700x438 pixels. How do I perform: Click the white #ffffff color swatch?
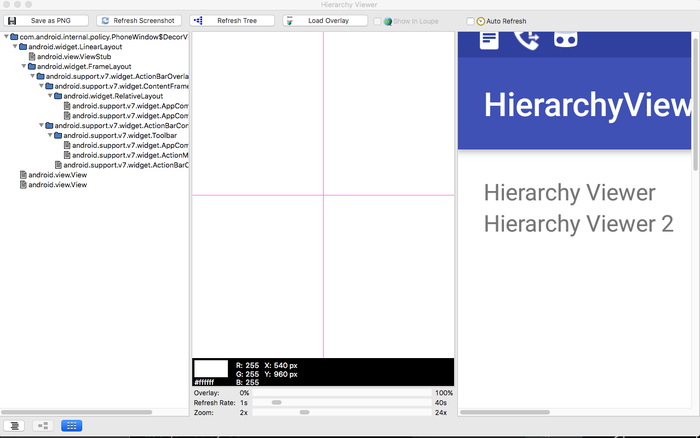pos(211,369)
